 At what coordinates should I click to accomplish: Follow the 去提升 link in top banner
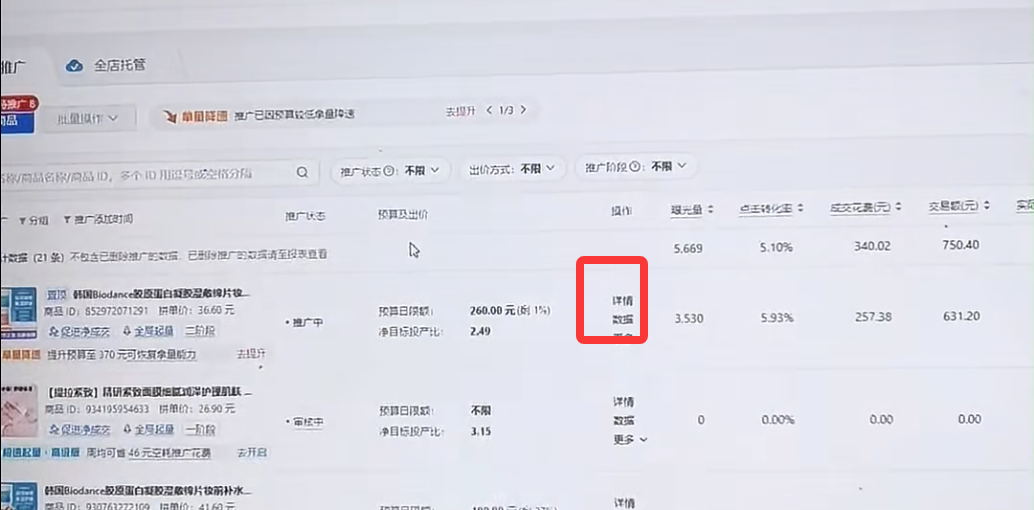[x=460, y=111]
